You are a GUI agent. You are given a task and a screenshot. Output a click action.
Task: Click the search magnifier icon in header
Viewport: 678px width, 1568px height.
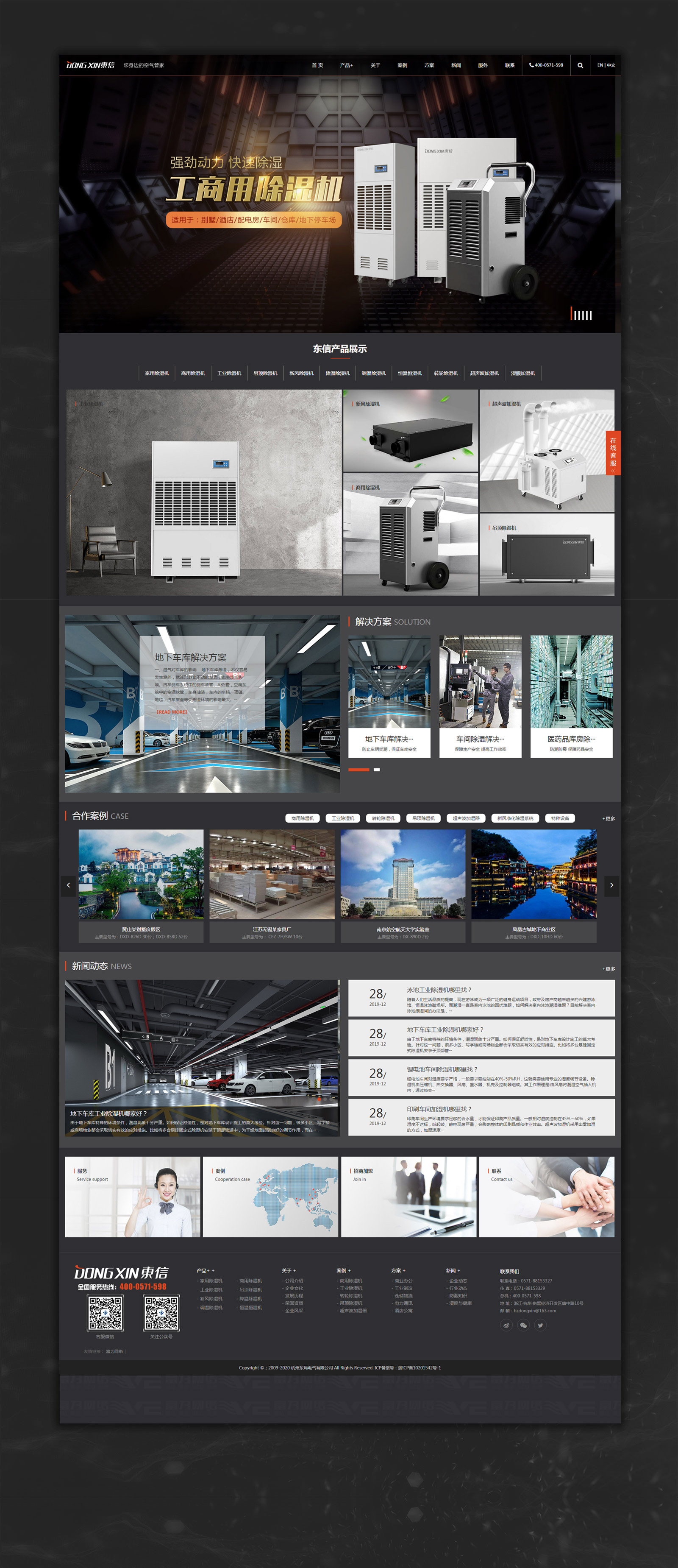coord(580,65)
